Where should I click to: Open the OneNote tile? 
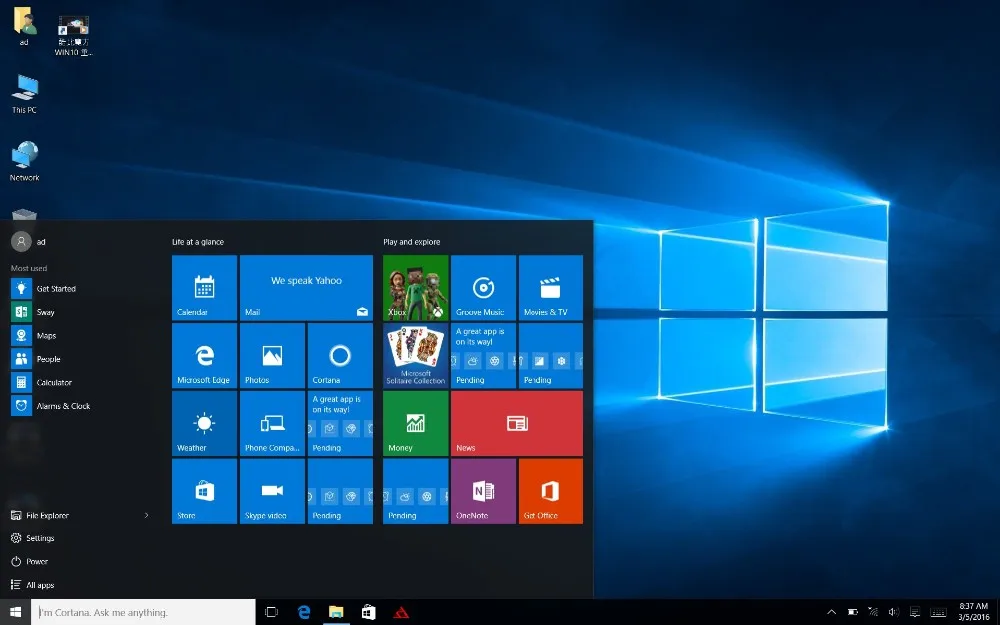tap(483, 491)
